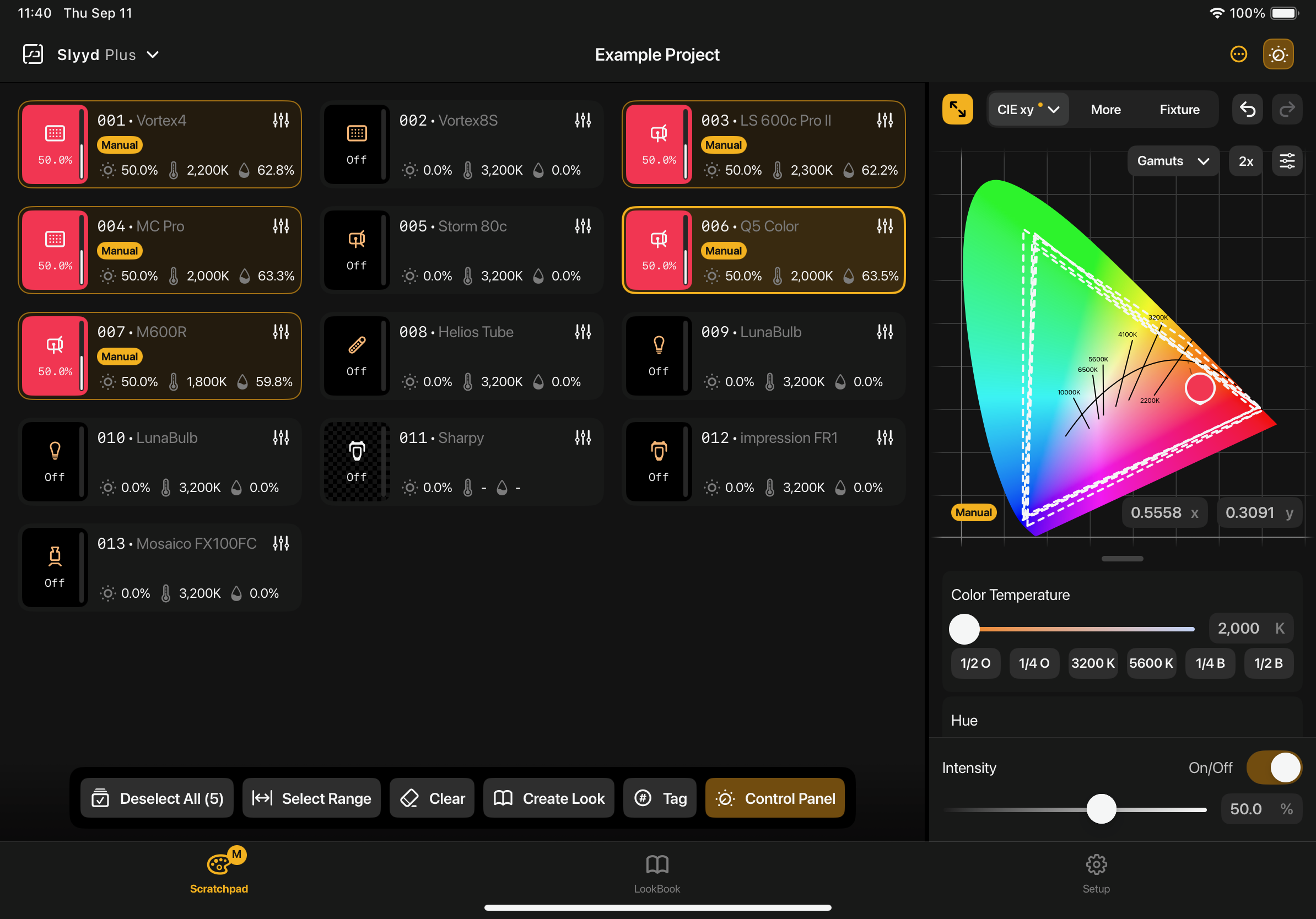Click the Create Look button

[548, 798]
